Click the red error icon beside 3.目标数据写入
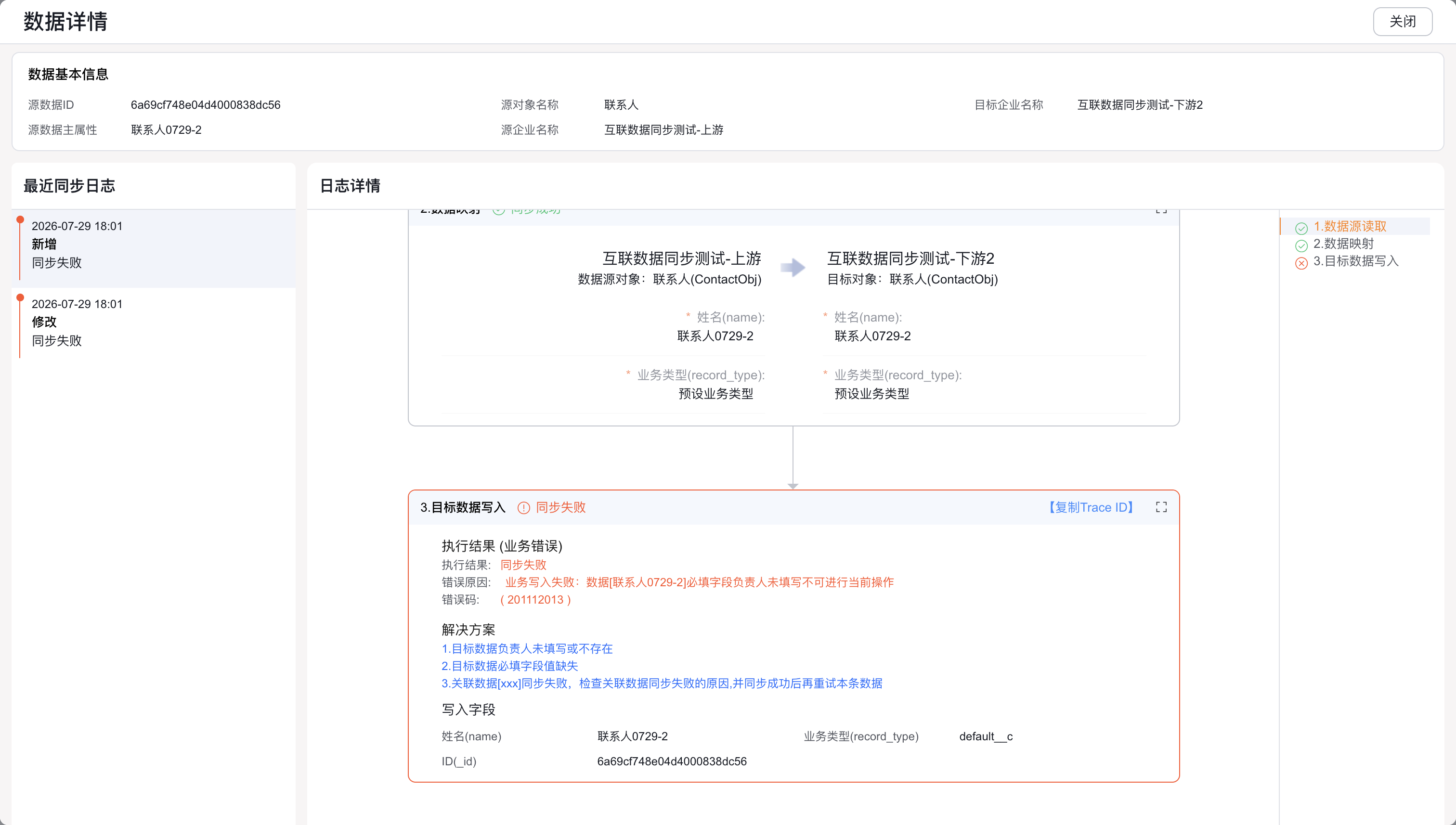 [1301, 263]
